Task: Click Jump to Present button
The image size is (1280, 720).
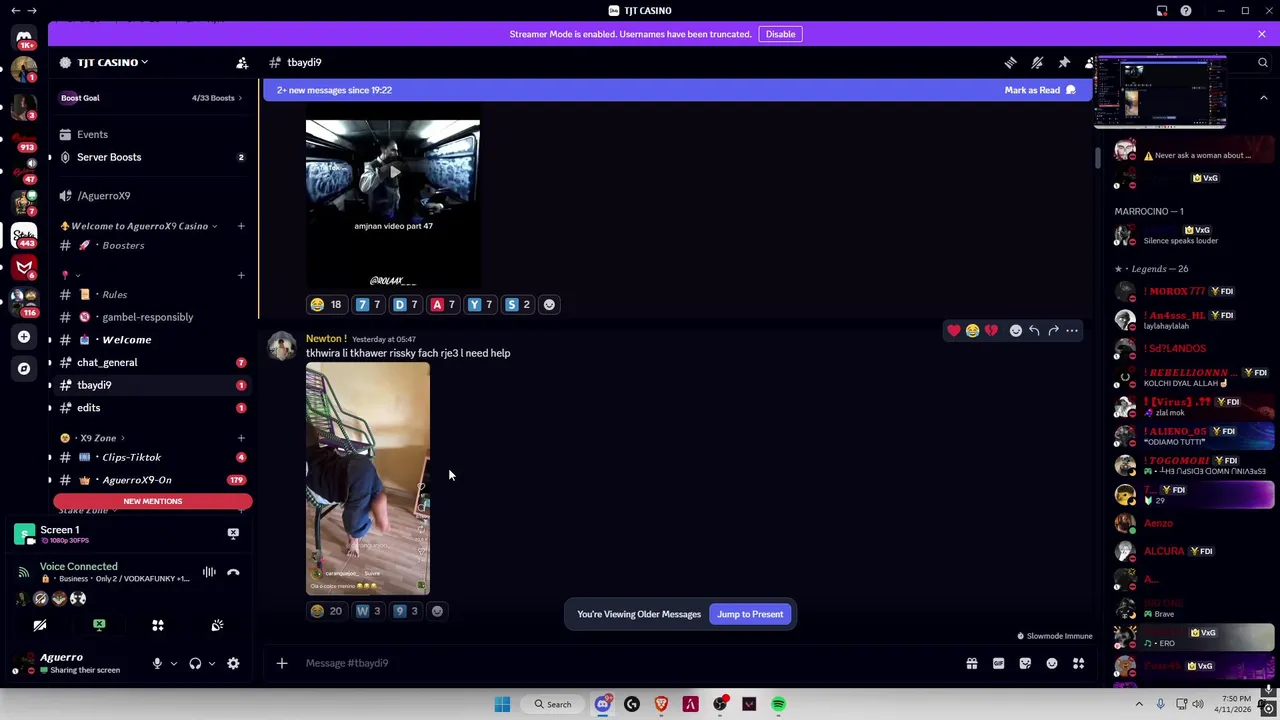Action: [x=750, y=614]
